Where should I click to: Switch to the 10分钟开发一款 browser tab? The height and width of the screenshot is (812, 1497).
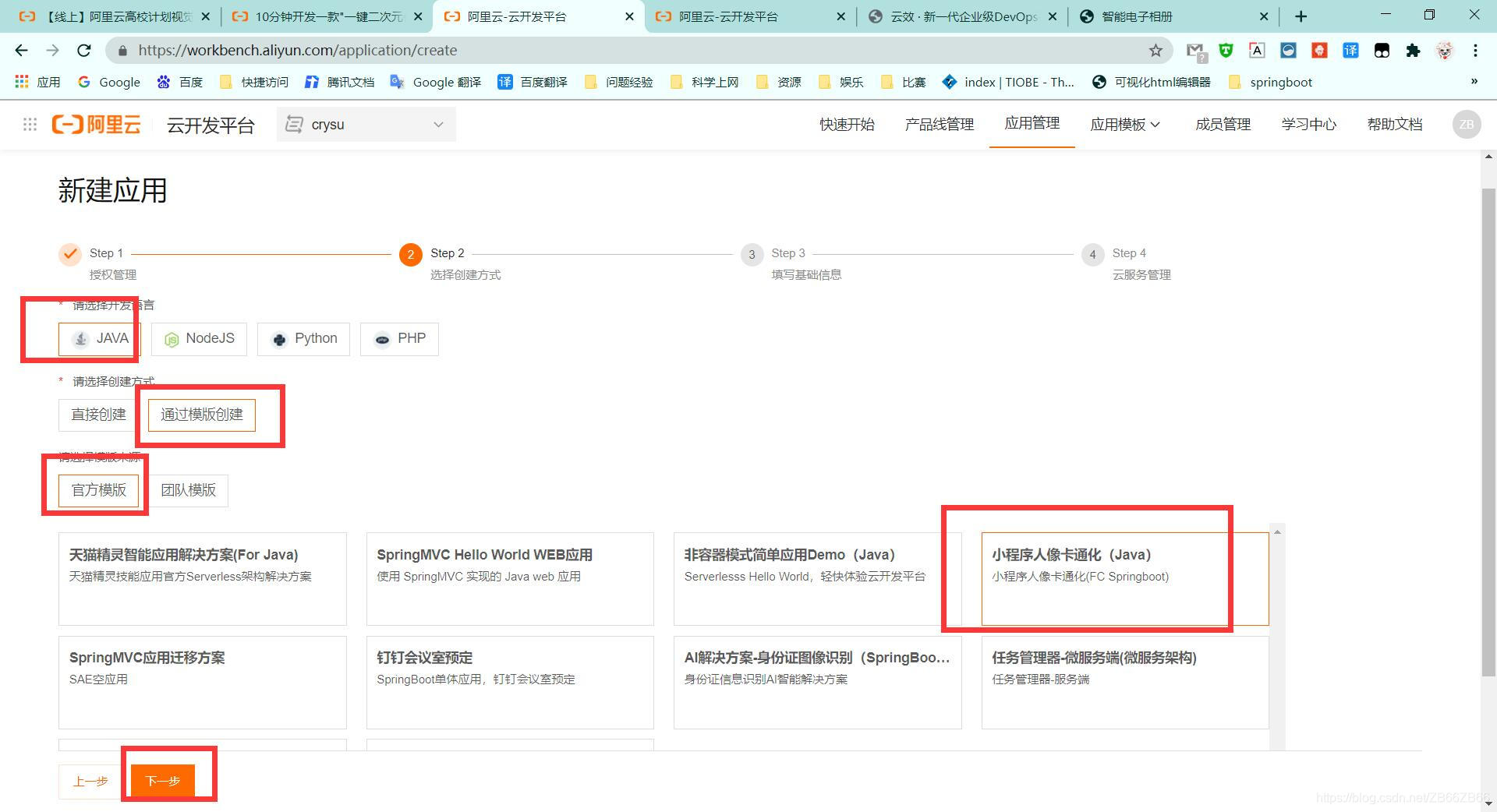327,16
